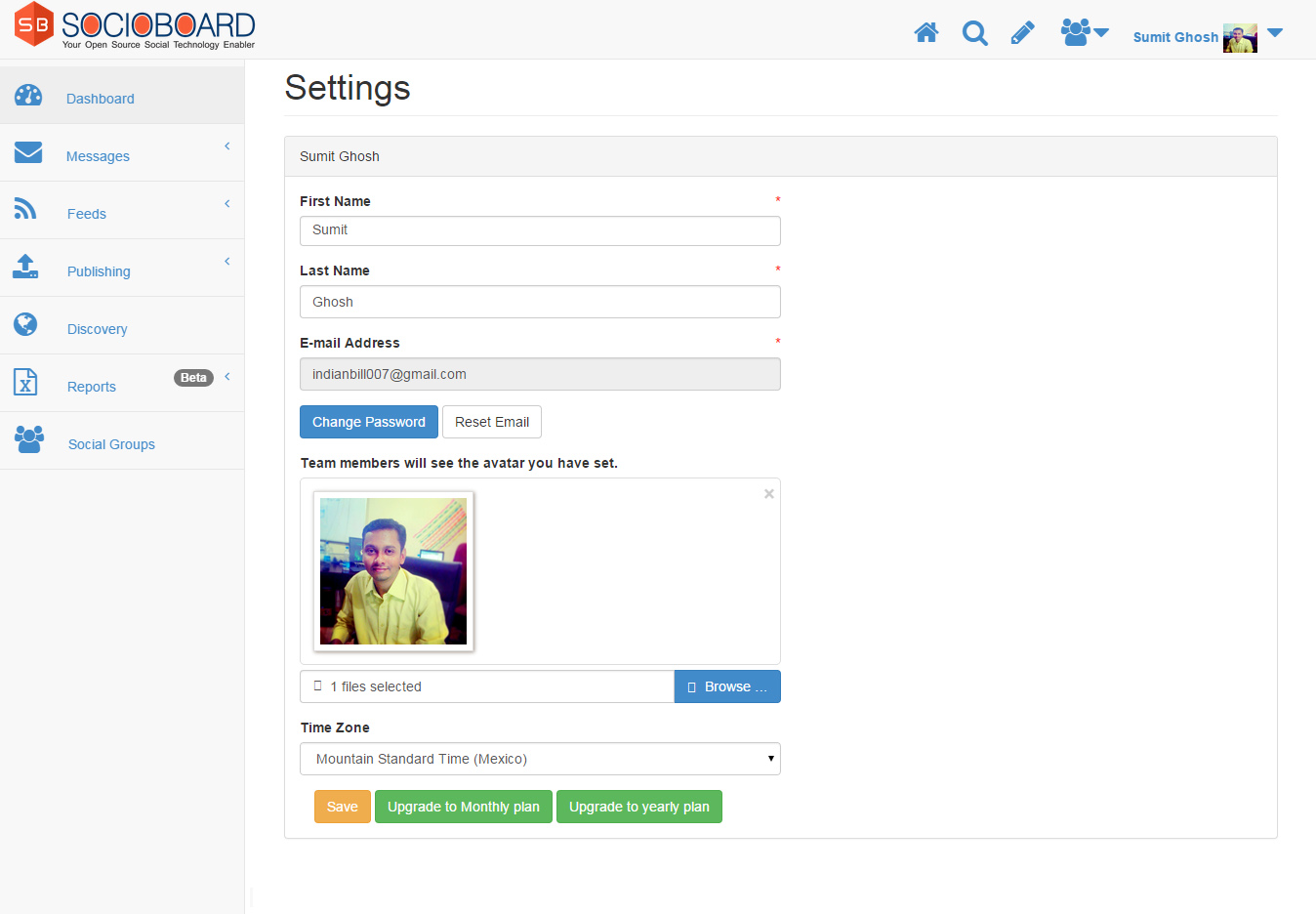
Task: Focus the Last Name field
Action: [540, 302]
